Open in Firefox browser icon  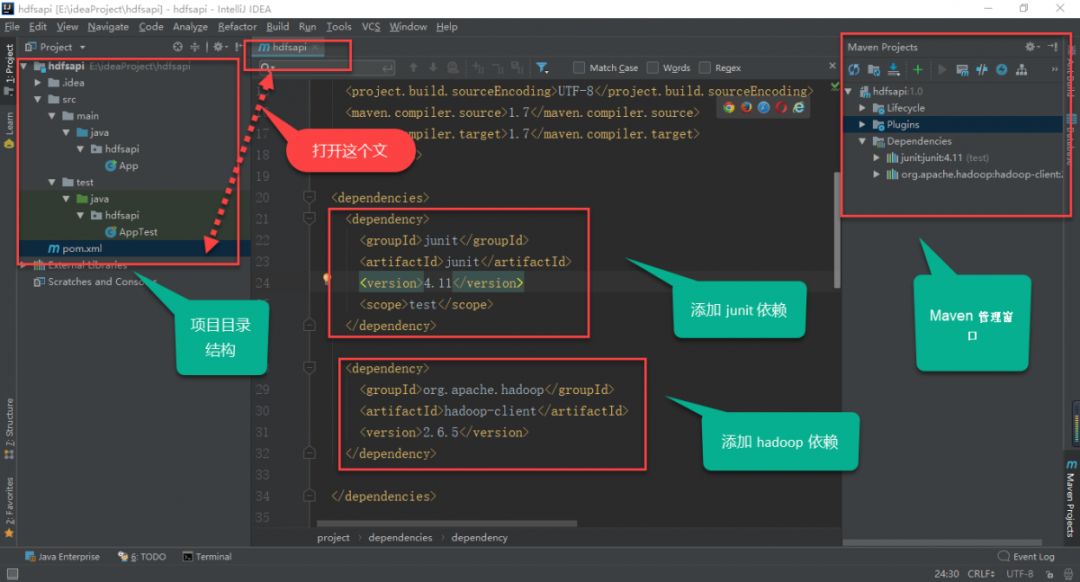(746, 107)
